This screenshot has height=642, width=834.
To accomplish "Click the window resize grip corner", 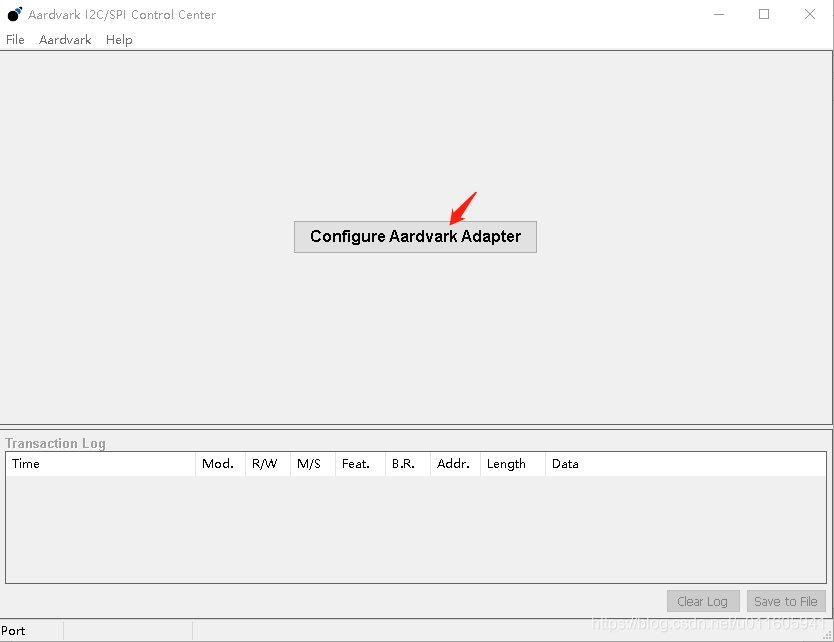I will [x=827, y=635].
